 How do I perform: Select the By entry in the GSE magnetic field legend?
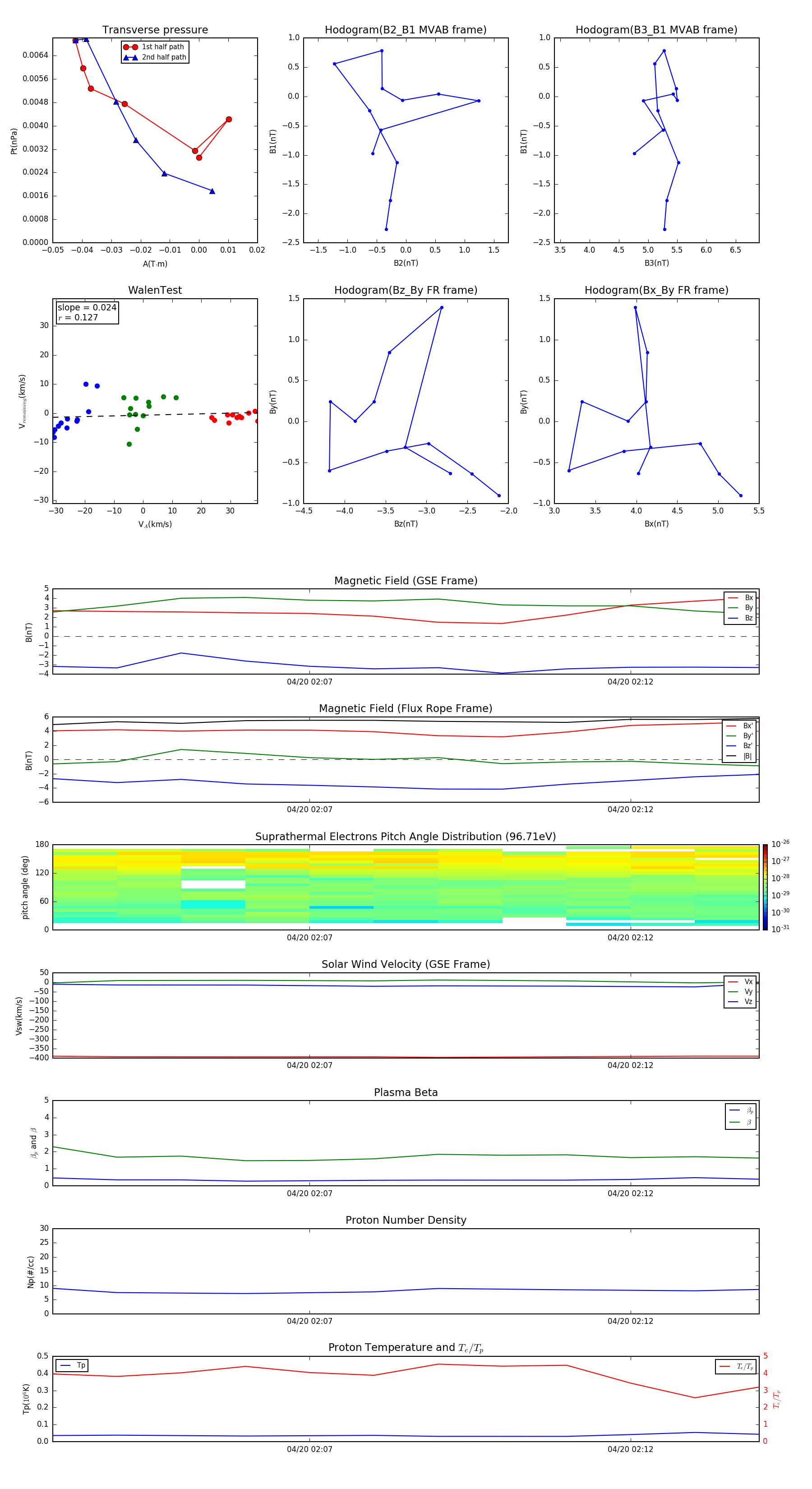(740, 607)
